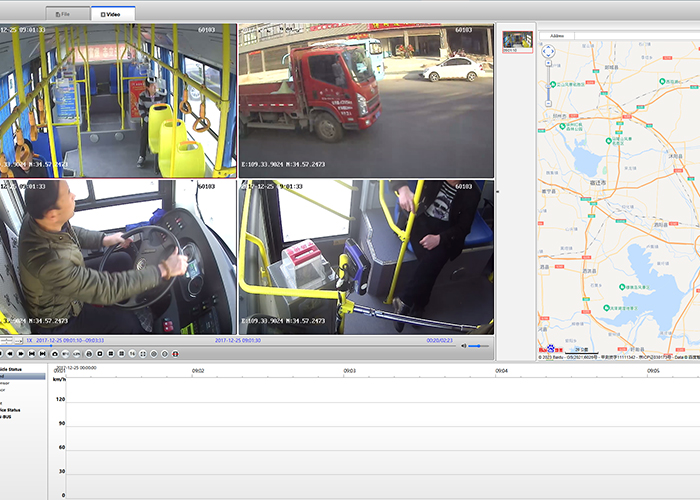Click the 09:04 timeline marker
This screenshot has height=500, width=700.
pyautogui.click(x=501, y=371)
